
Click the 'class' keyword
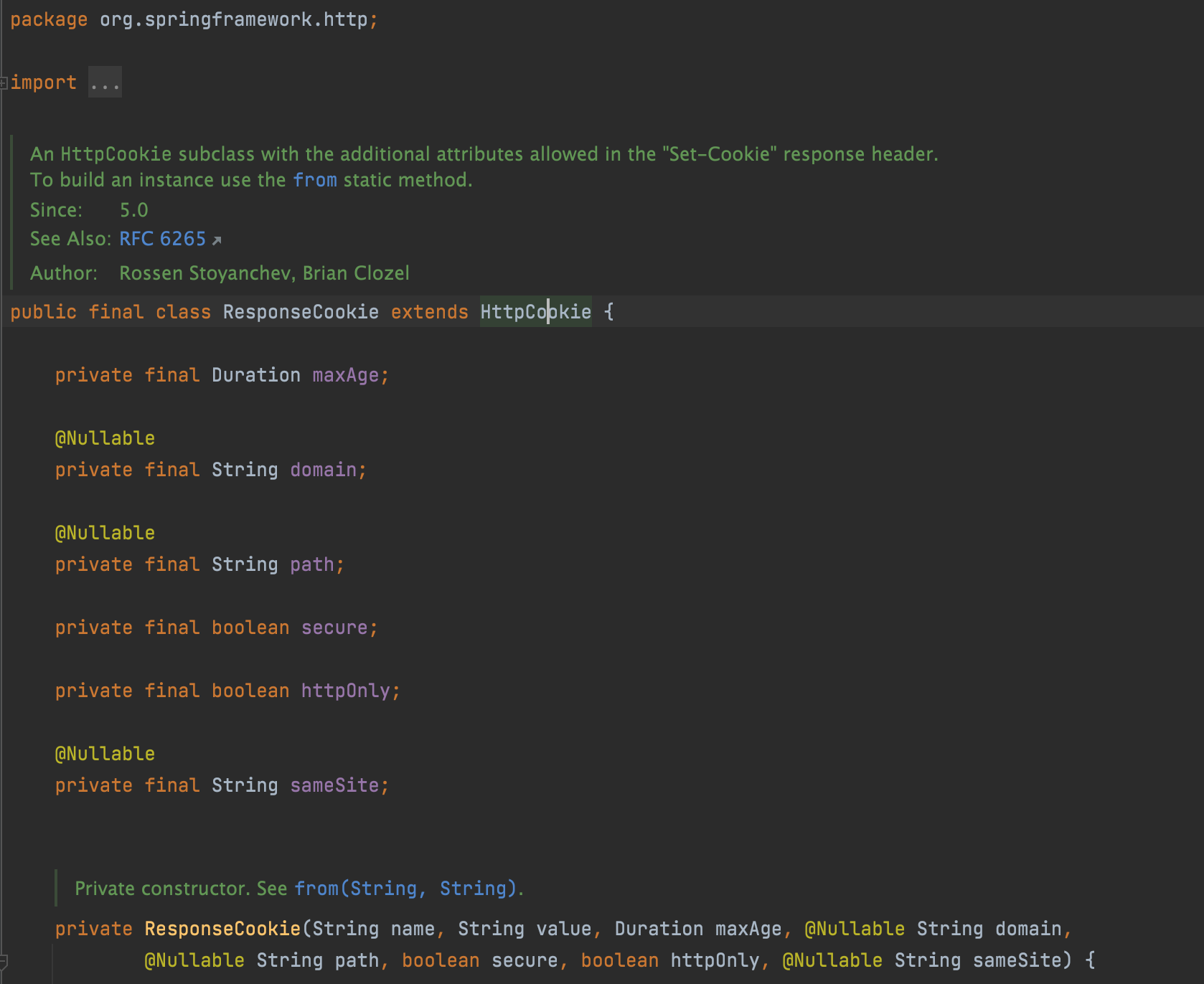click(183, 312)
